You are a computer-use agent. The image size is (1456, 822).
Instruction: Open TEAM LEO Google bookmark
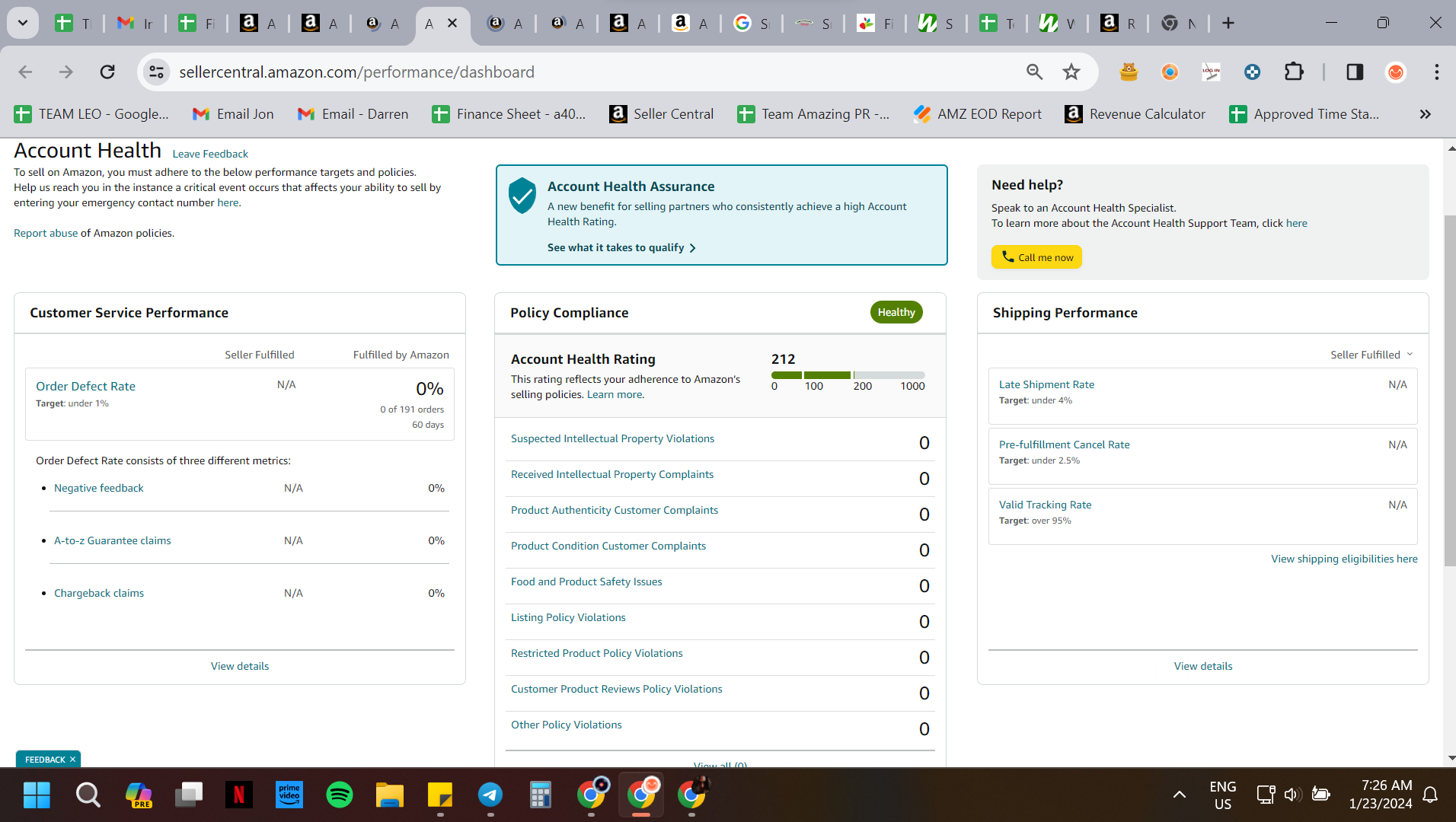point(91,114)
